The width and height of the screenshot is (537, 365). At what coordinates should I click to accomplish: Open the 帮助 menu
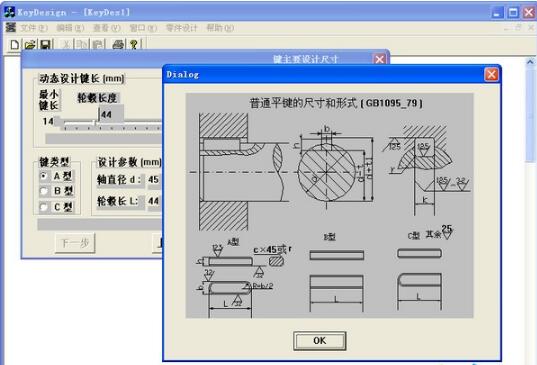[220, 28]
